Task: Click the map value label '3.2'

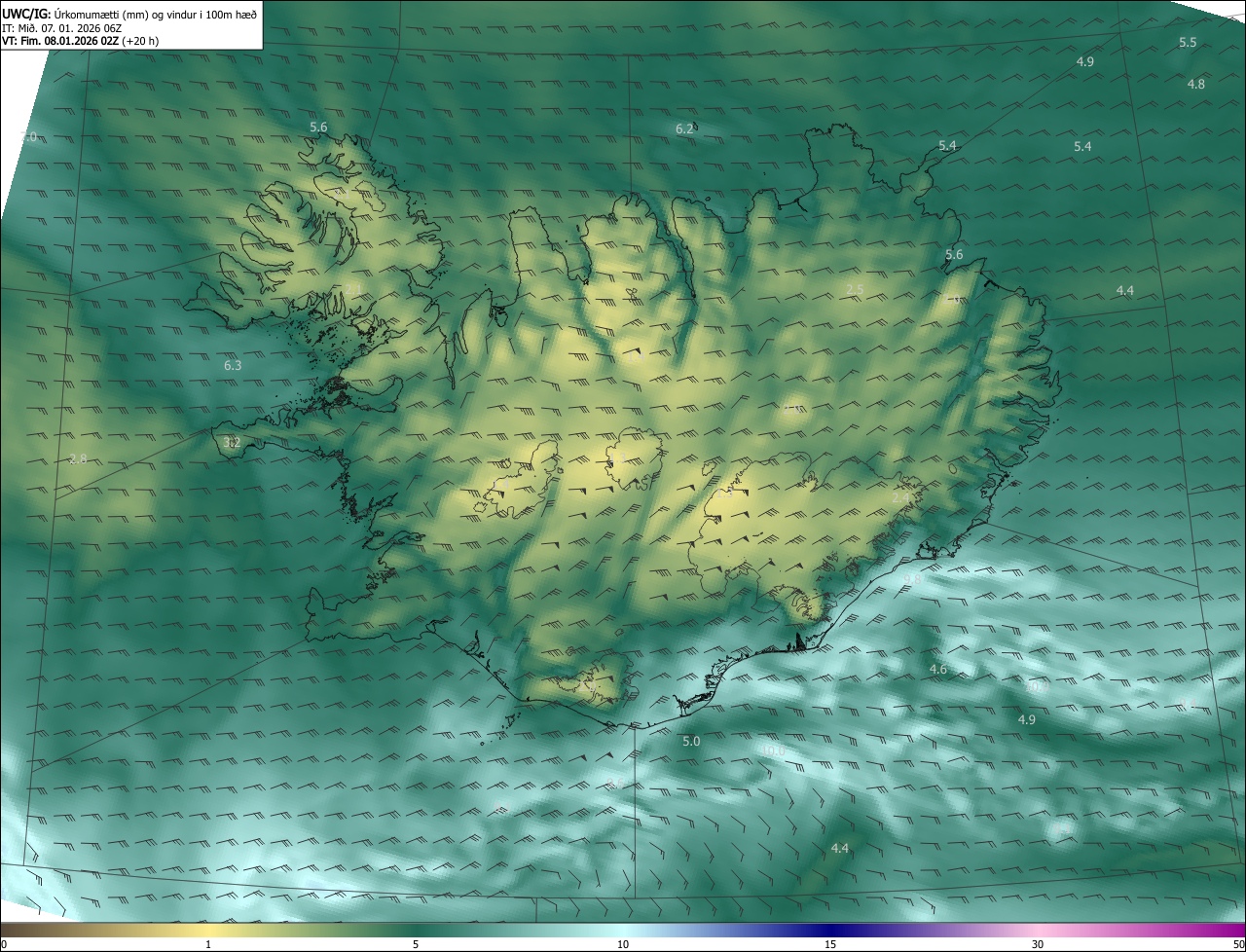Action: pos(232,442)
